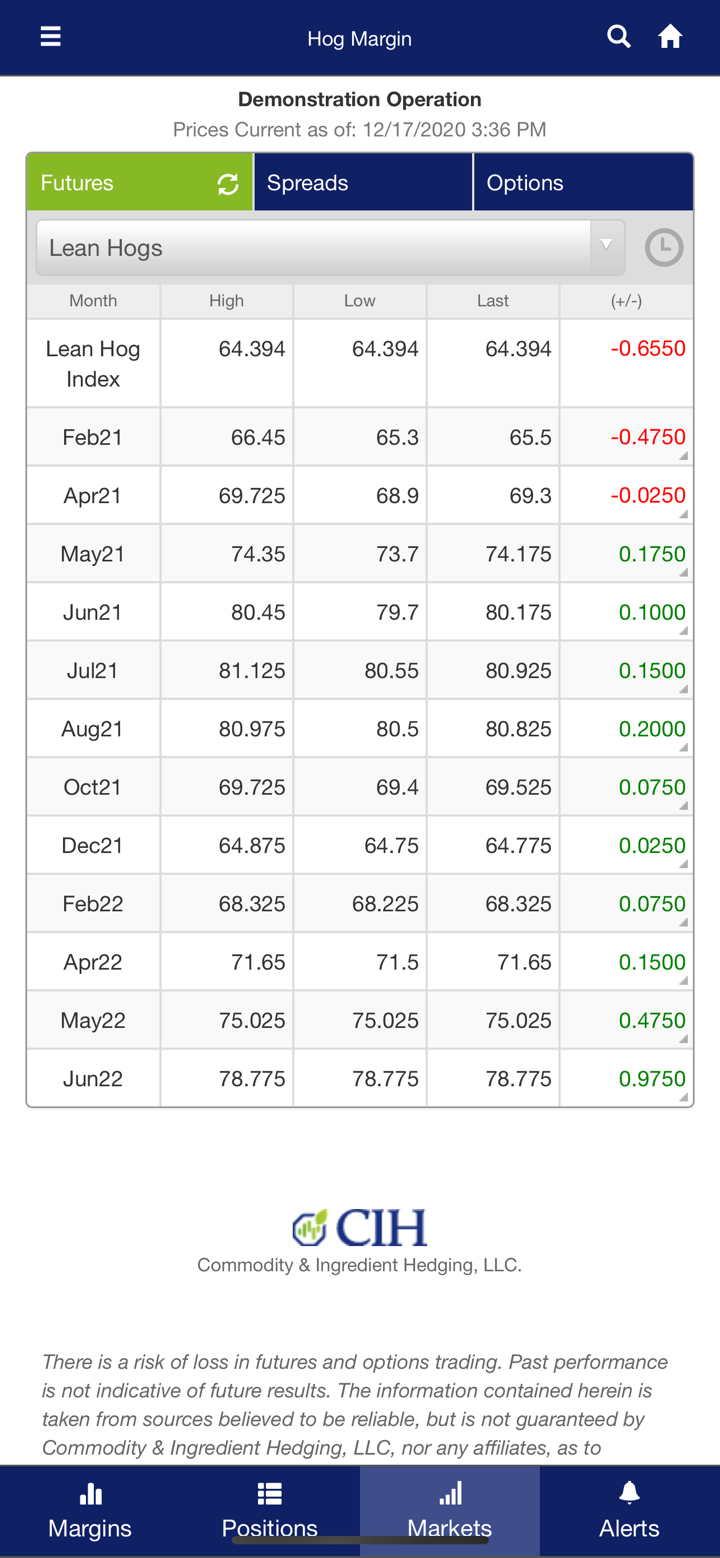Go to home via house icon
Screen dimensions: 720x1558
(670, 37)
